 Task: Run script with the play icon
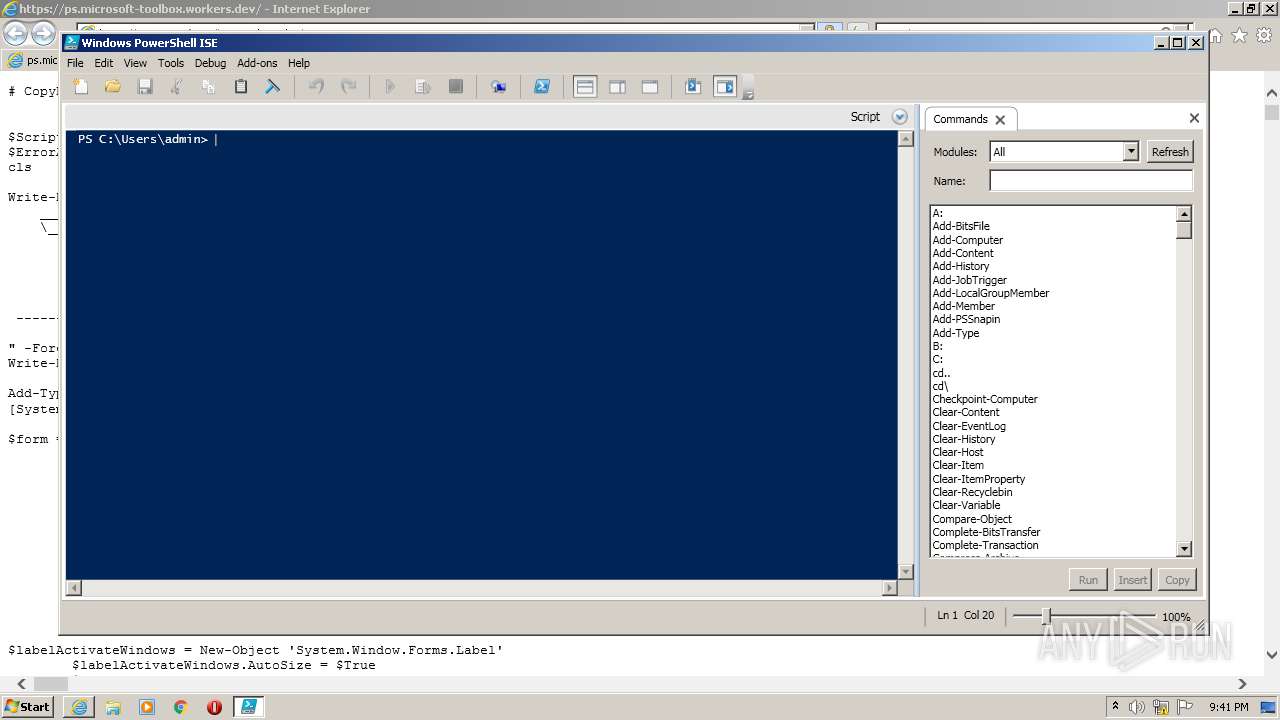click(x=391, y=87)
